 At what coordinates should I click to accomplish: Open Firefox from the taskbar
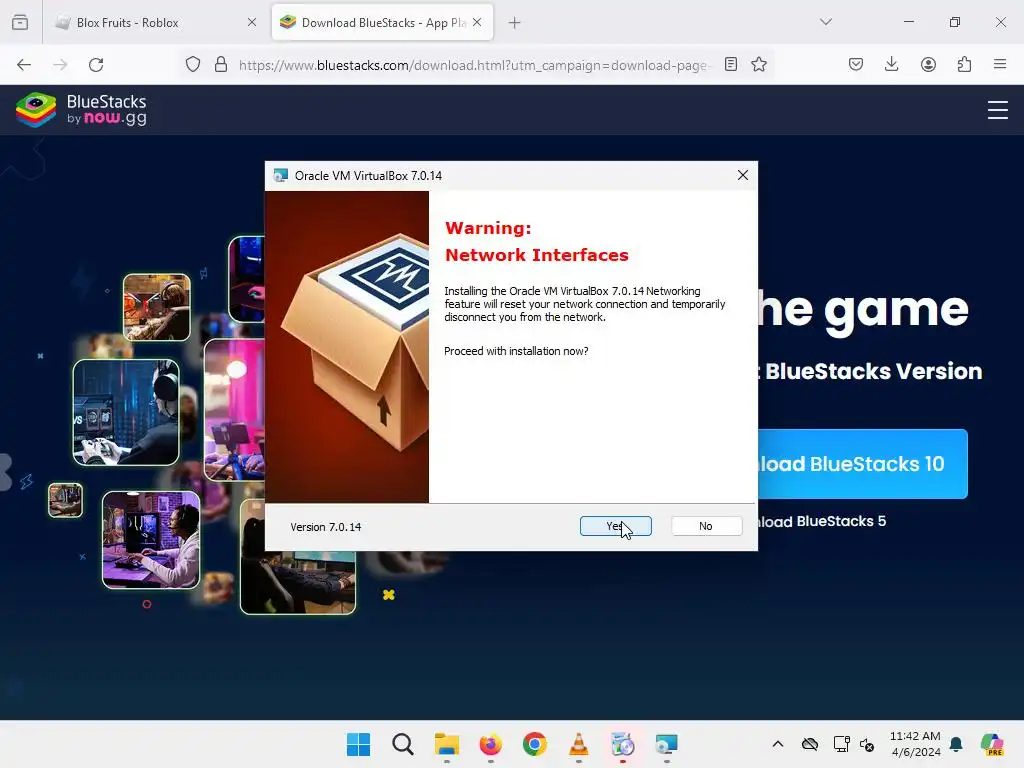tap(490, 744)
